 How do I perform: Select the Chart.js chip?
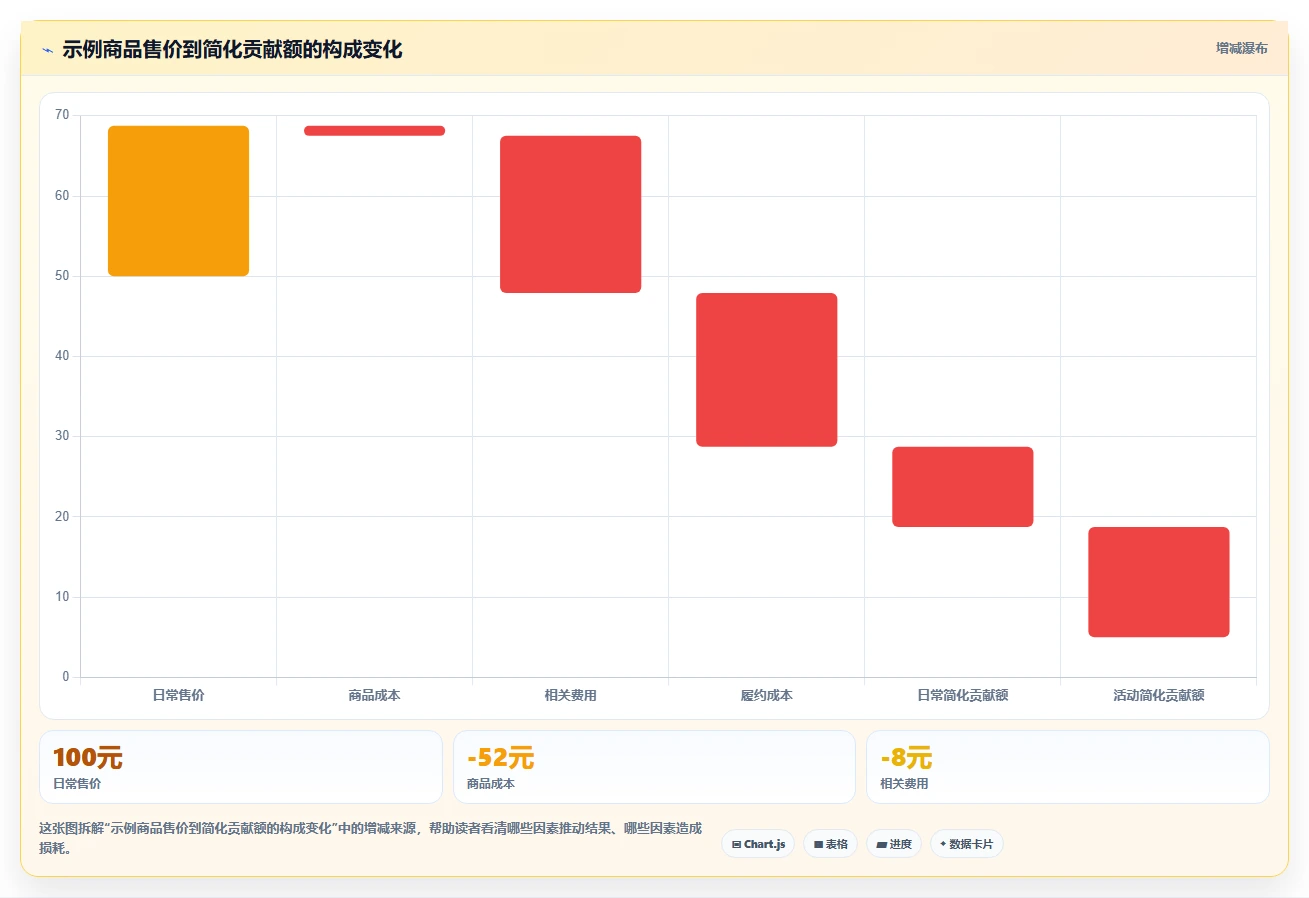tap(758, 844)
